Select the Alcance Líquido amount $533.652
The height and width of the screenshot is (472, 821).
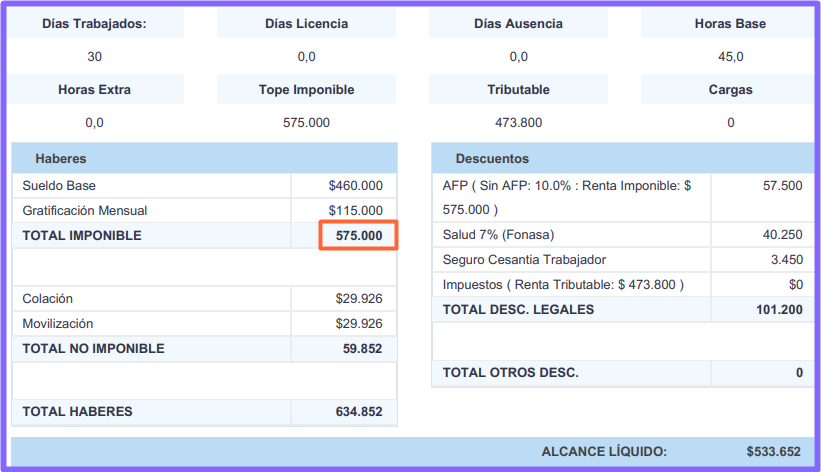(774, 452)
